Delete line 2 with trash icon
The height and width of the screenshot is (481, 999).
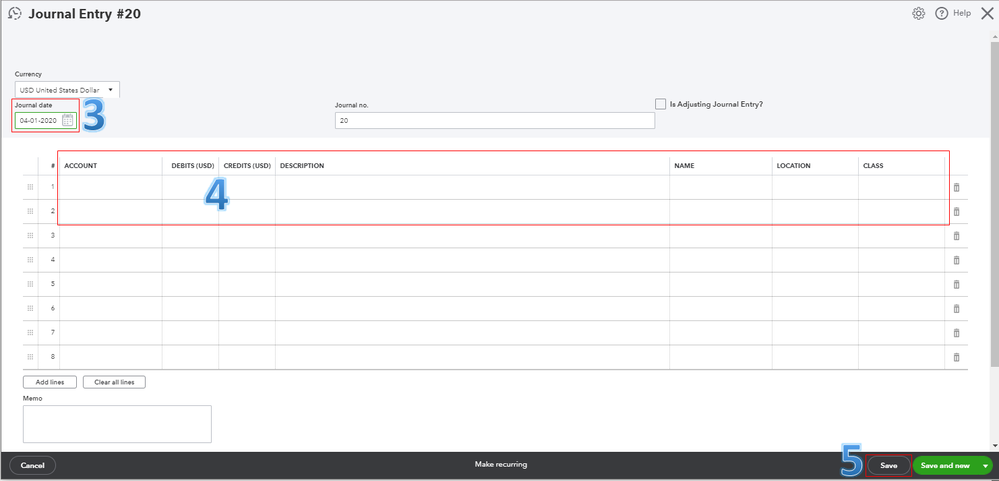point(956,212)
